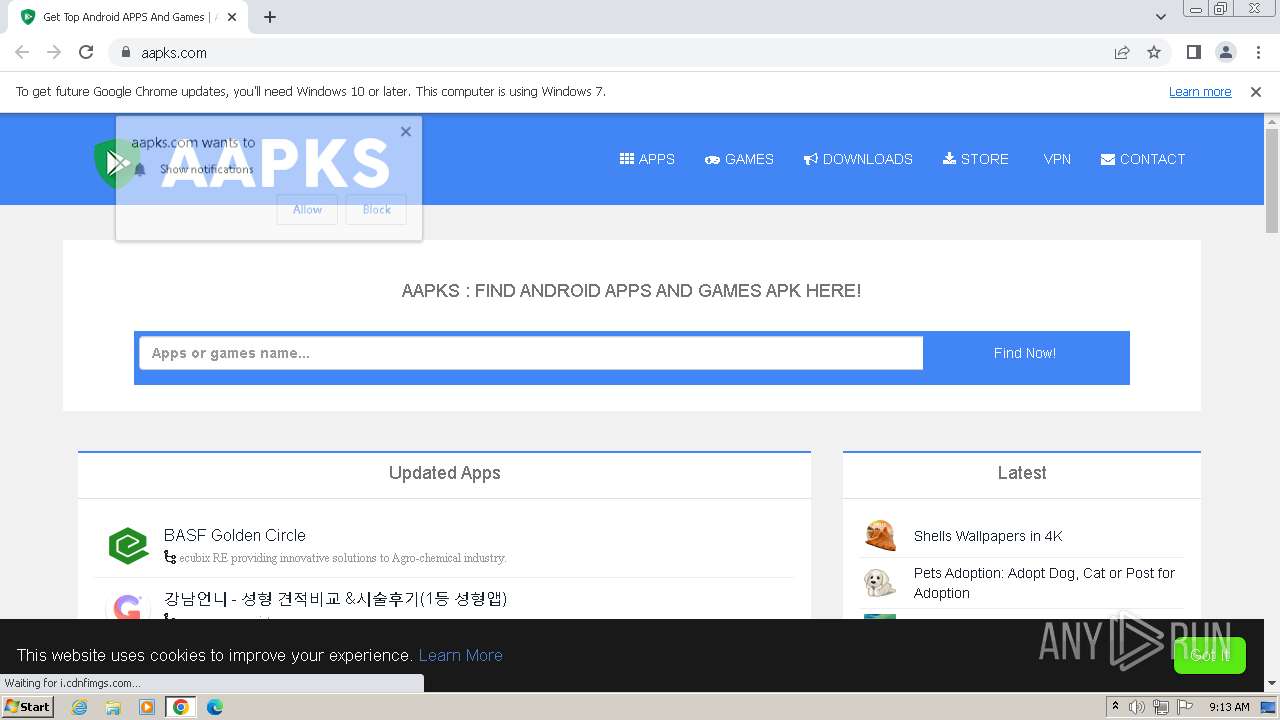Share this page from address bar
Viewport: 1280px width, 720px height.
point(1122,52)
